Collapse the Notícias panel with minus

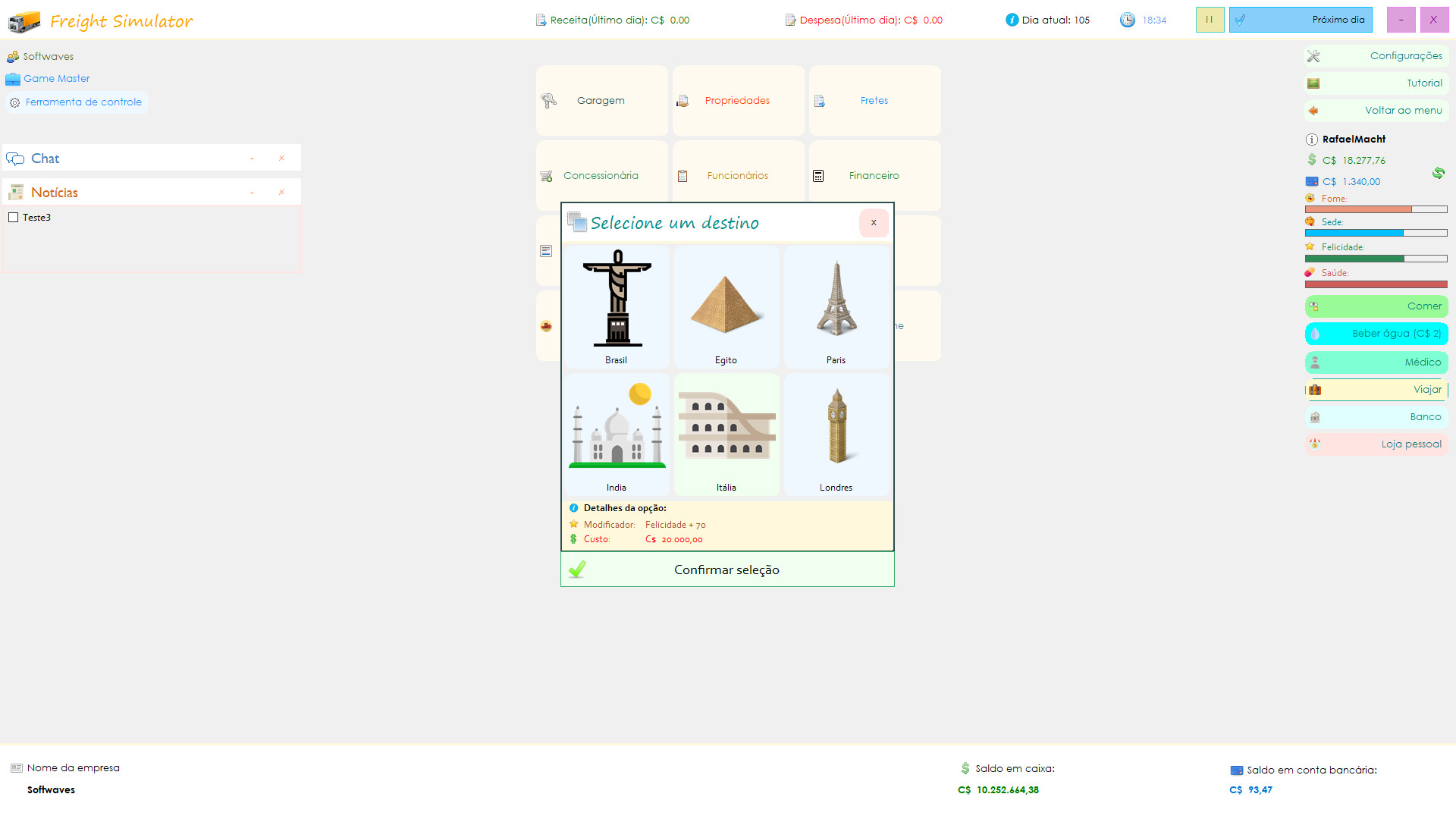(253, 193)
